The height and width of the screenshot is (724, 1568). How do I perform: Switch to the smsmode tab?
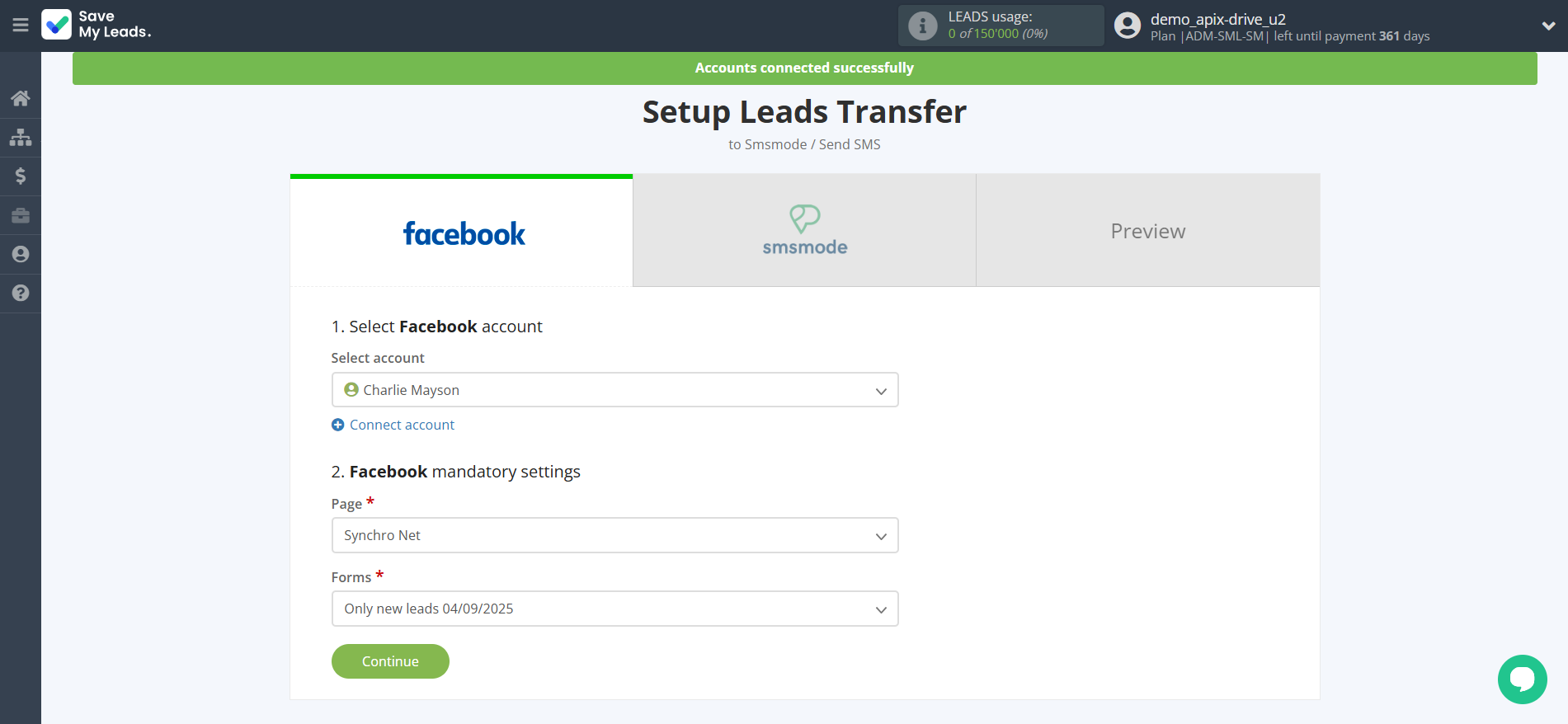(804, 231)
